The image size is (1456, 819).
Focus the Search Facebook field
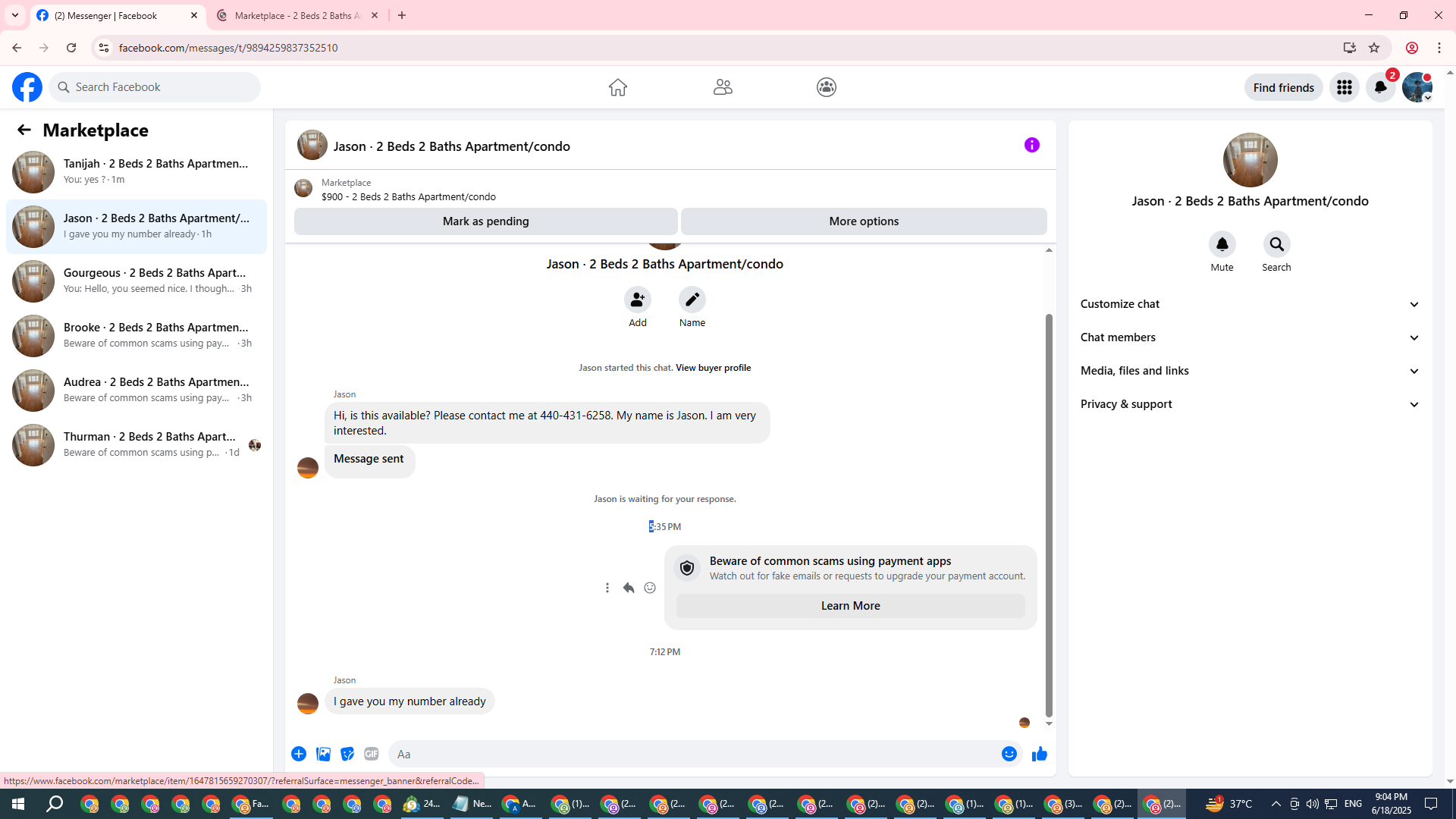[155, 87]
